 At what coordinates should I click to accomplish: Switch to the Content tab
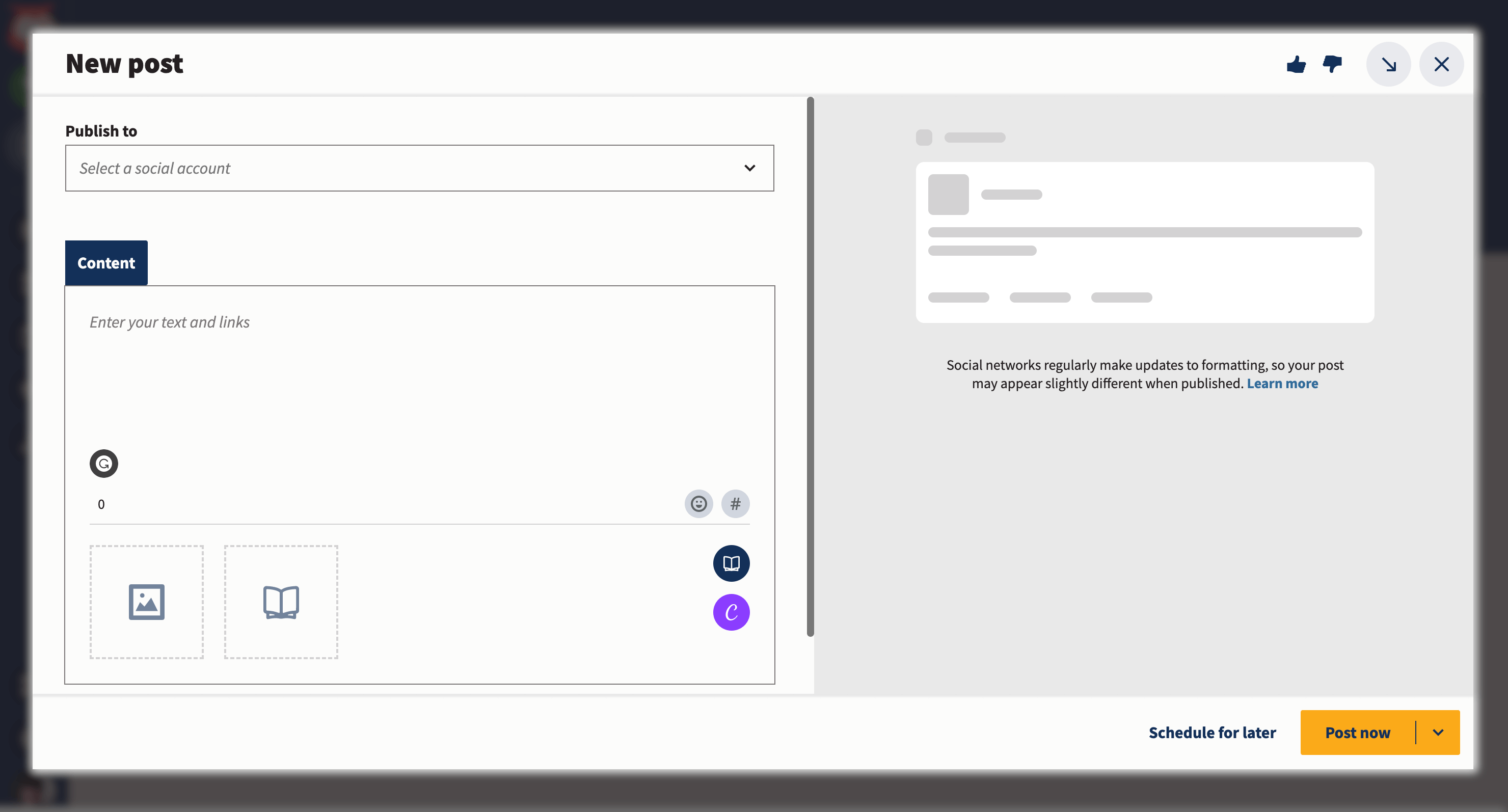(x=106, y=262)
